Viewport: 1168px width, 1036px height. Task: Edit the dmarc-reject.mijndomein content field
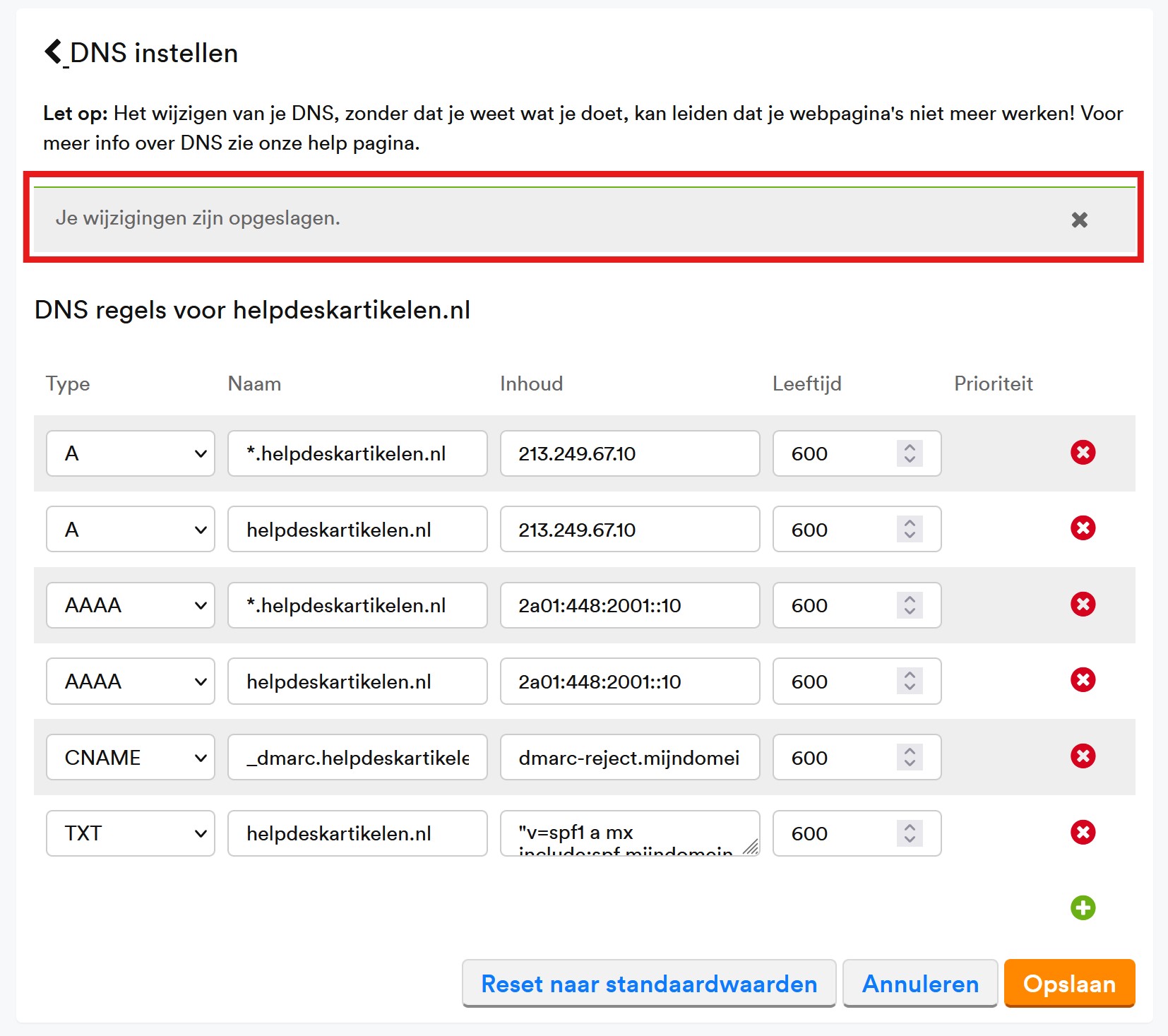click(x=630, y=757)
